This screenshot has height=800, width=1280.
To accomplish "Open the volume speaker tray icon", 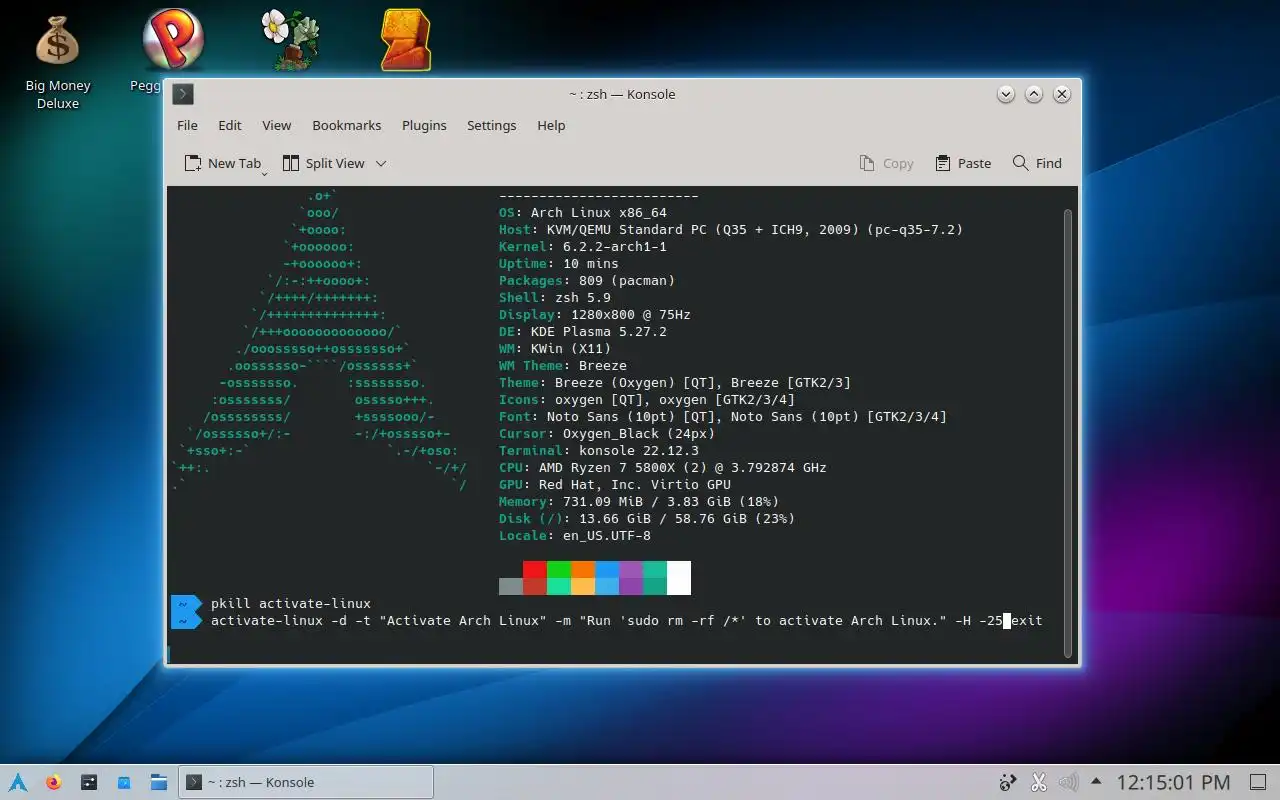I will point(1068,782).
